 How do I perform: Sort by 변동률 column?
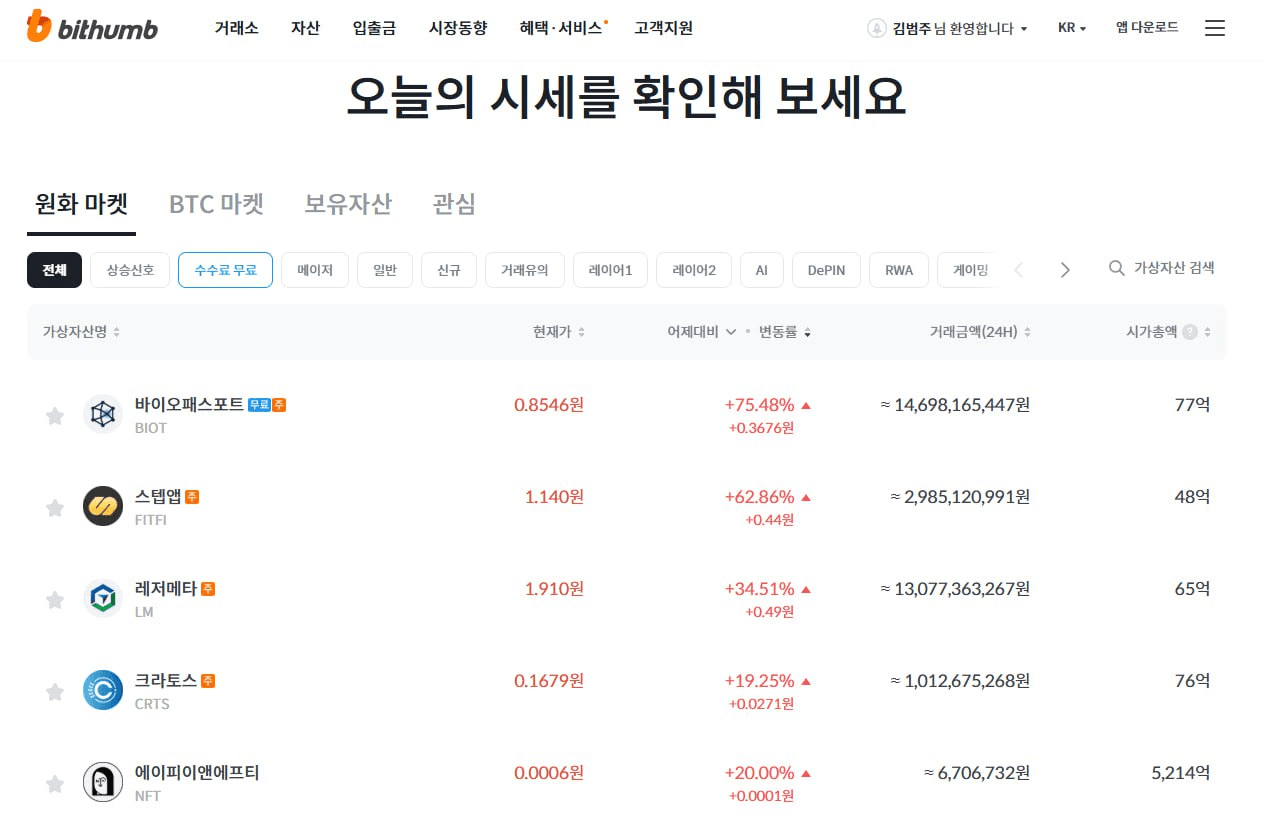[x=785, y=332]
